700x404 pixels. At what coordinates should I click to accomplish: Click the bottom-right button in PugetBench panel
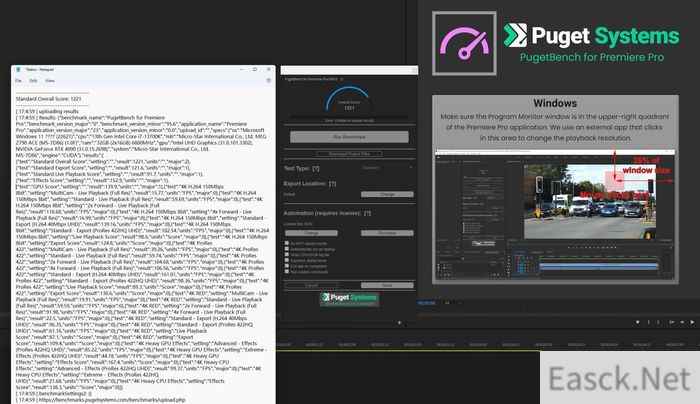point(387,285)
